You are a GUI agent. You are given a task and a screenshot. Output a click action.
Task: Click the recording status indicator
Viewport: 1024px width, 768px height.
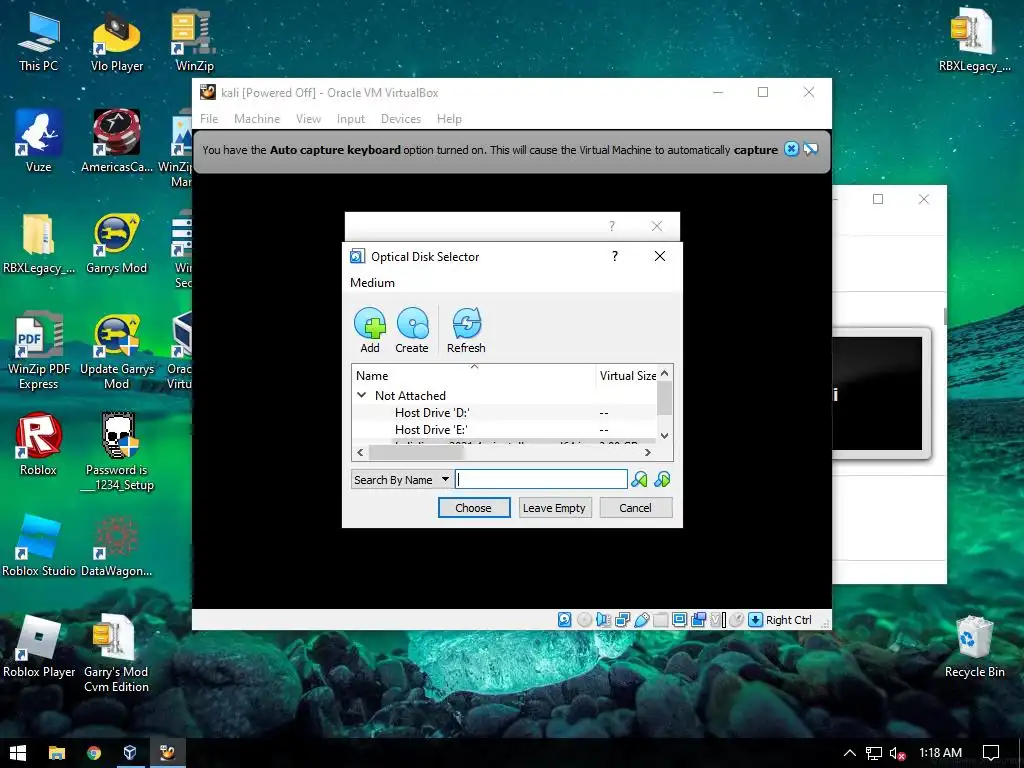click(x=698, y=620)
